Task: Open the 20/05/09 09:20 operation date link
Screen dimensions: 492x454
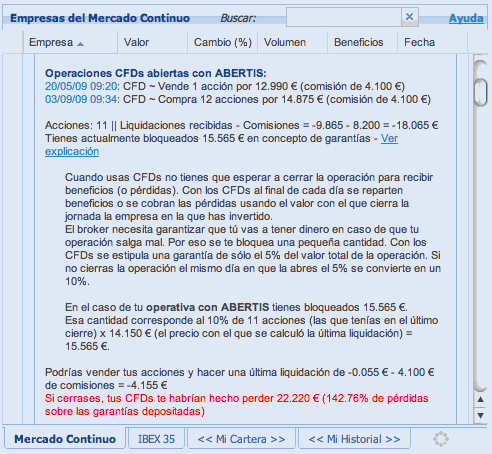Action: (81, 86)
